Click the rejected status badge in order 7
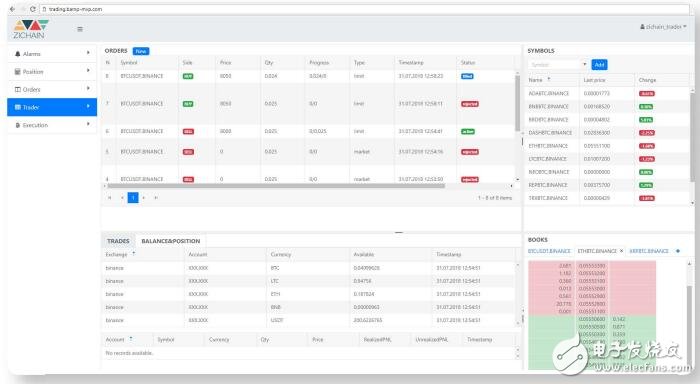Image resolution: width=700 pixels, height=384 pixels. pyautogui.click(x=470, y=104)
